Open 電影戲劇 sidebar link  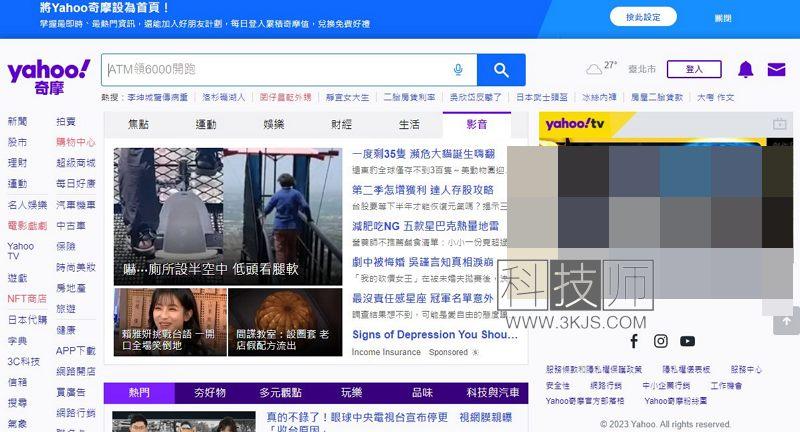tap(27, 225)
